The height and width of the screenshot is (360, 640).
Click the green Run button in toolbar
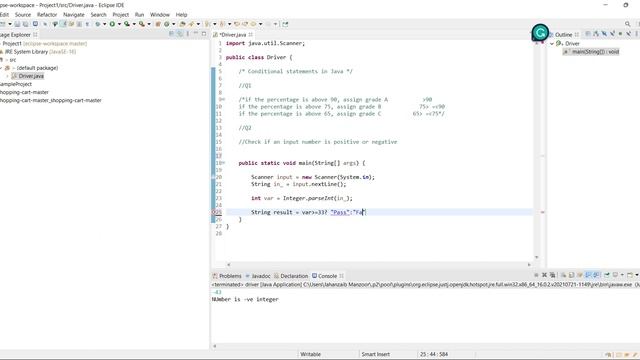(112, 24)
